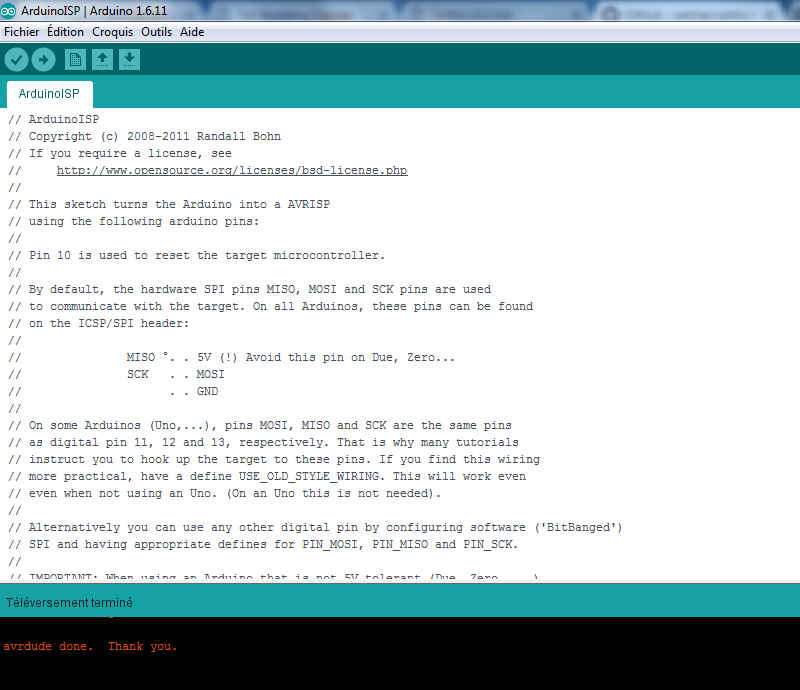Click window title 'ArduinoISP | Arduino 1.6.11'
The width and height of the screenshot is (800, 690).
94,11
